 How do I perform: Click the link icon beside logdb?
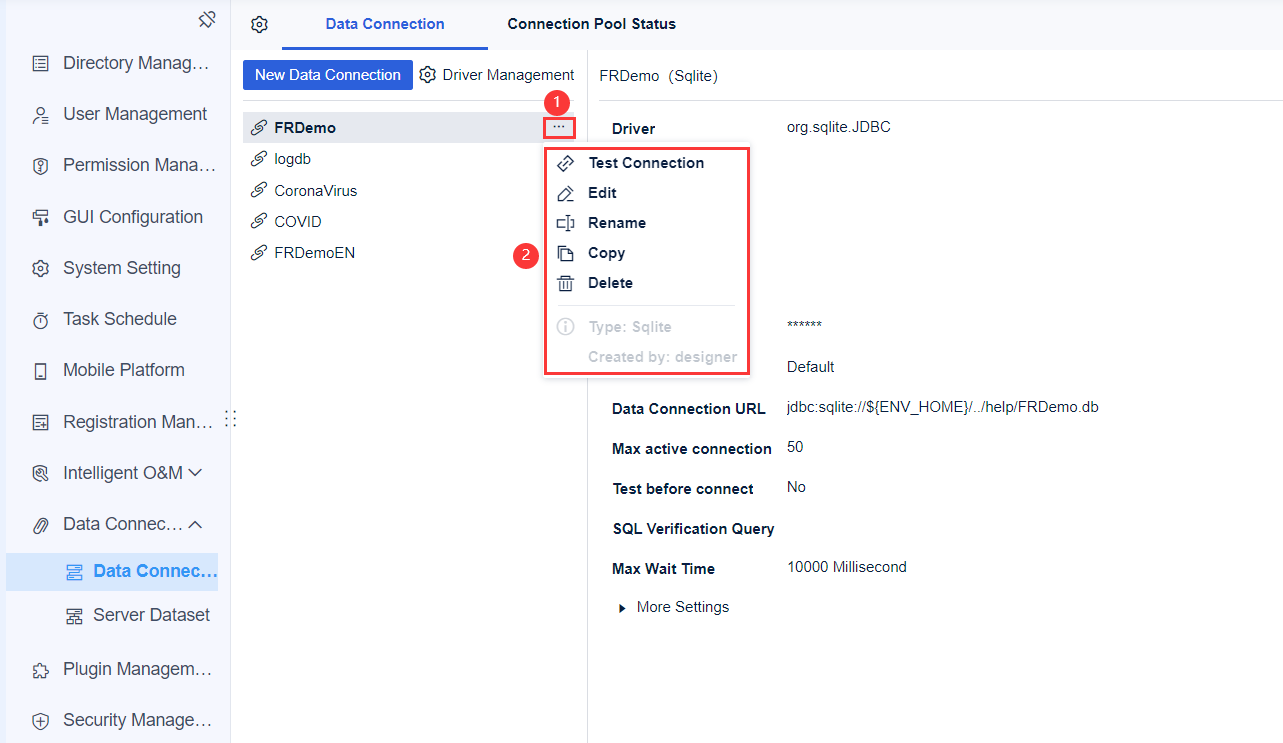[258, 158]
